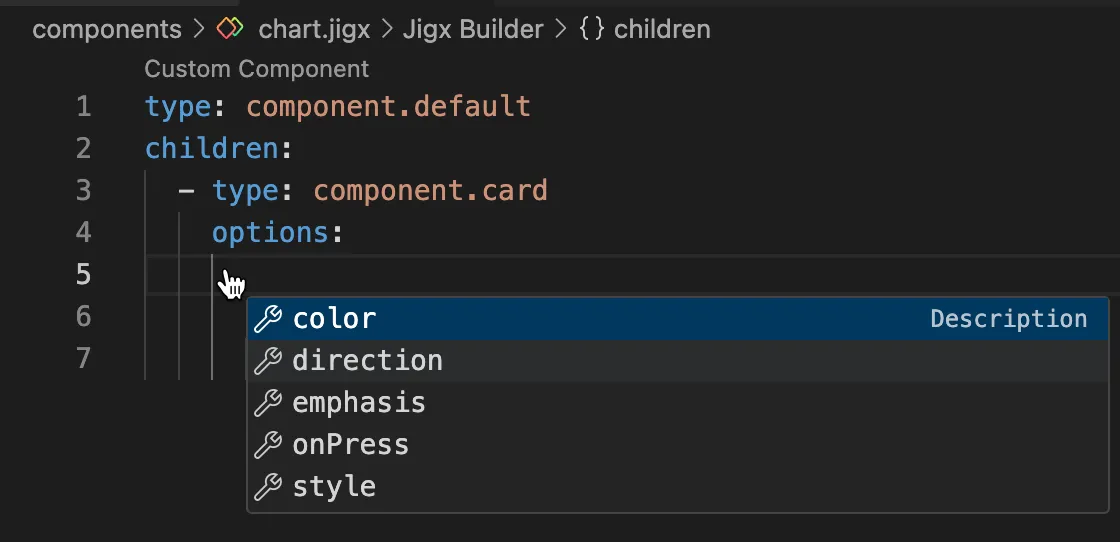
Task: Click the wrench icon beside style
Action: click(x=268, y=486)
